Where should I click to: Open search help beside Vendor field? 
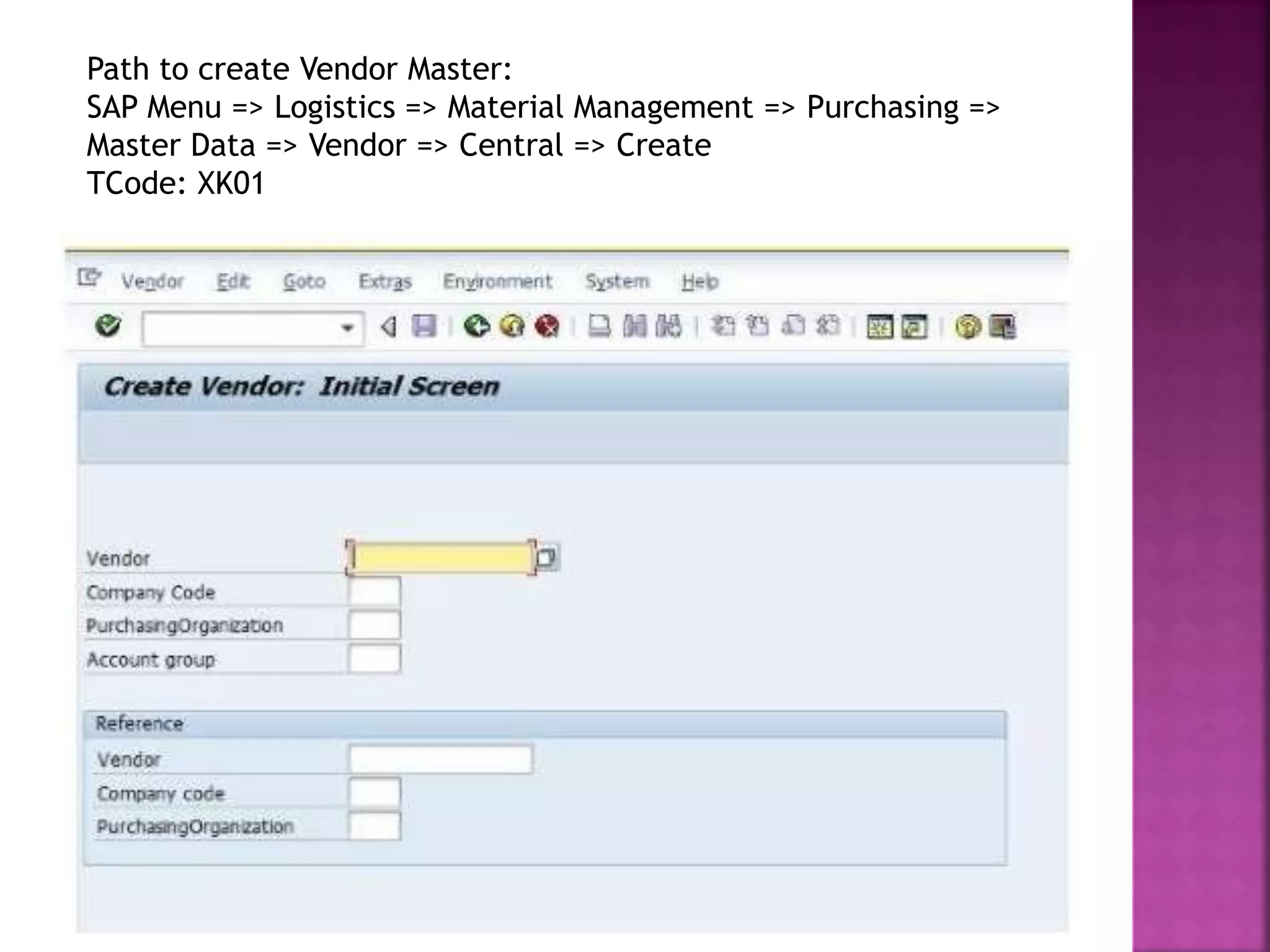pyautogui.click(x=546, y=558)
